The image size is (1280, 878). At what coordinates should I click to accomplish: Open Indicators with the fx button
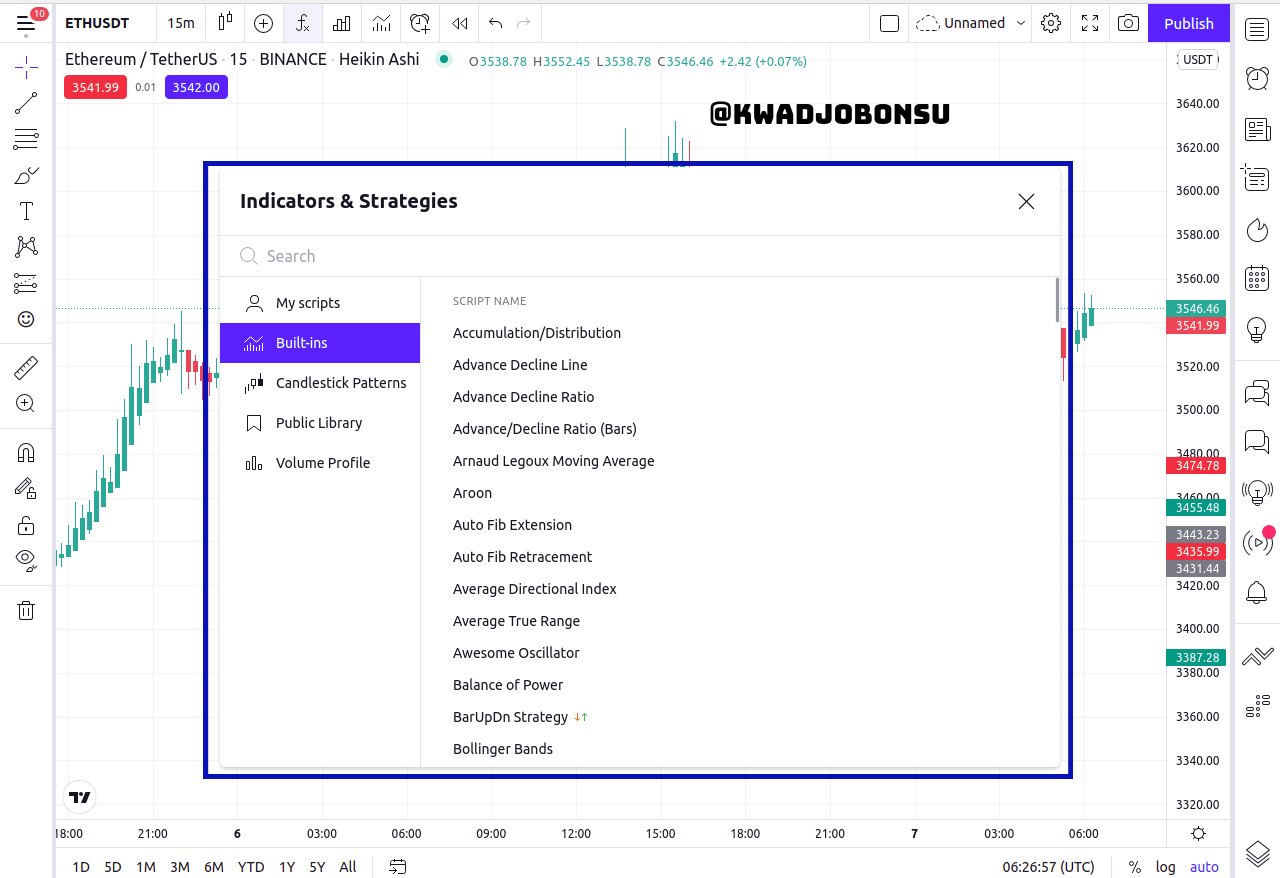click(x=302, y=22)
